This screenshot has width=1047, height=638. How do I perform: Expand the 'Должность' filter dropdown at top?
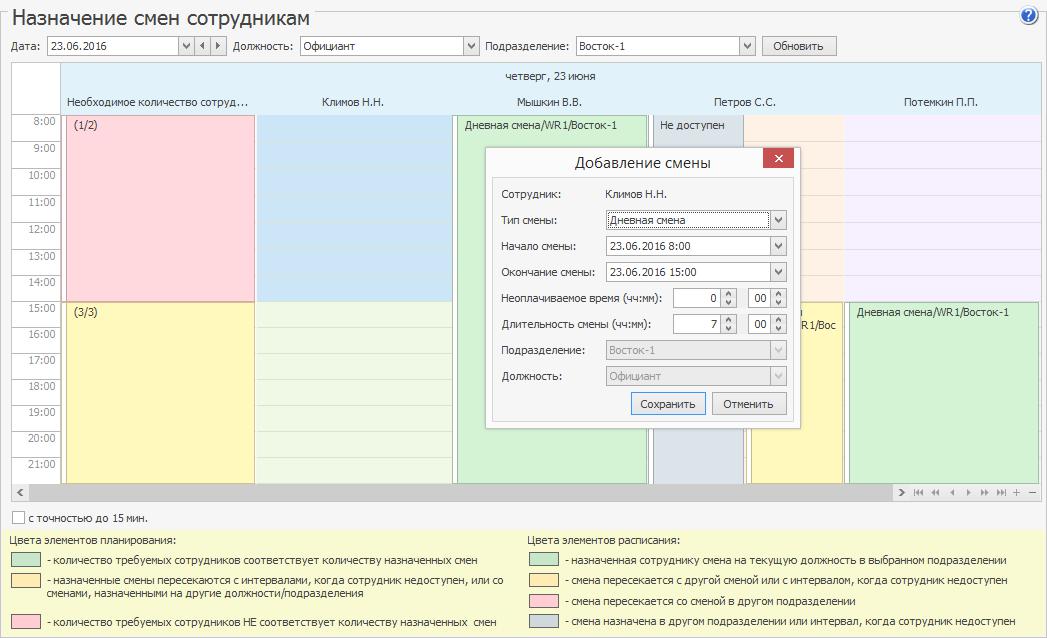tap(471, 46)
